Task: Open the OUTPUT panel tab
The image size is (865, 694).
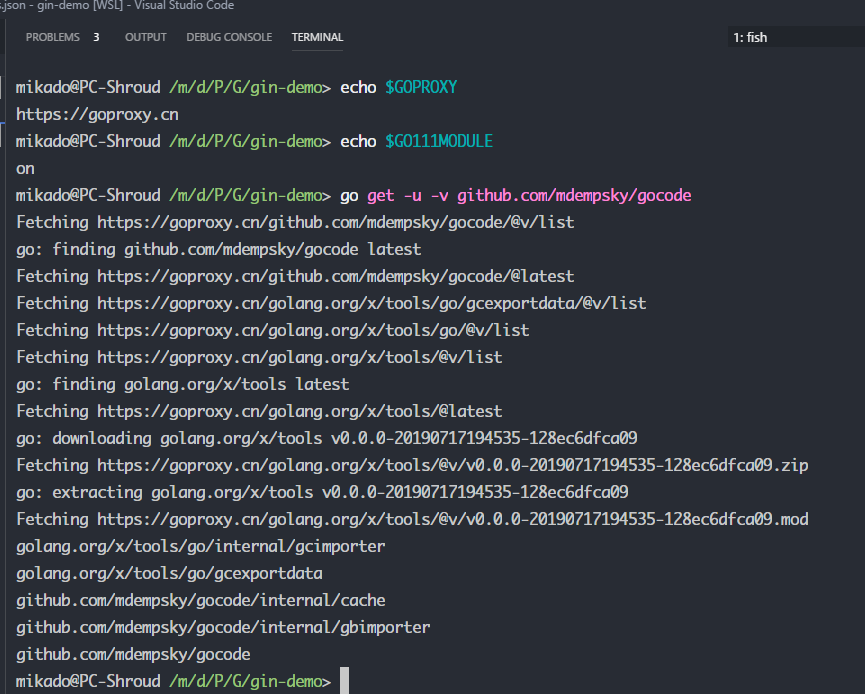Action: pos(146,37)
